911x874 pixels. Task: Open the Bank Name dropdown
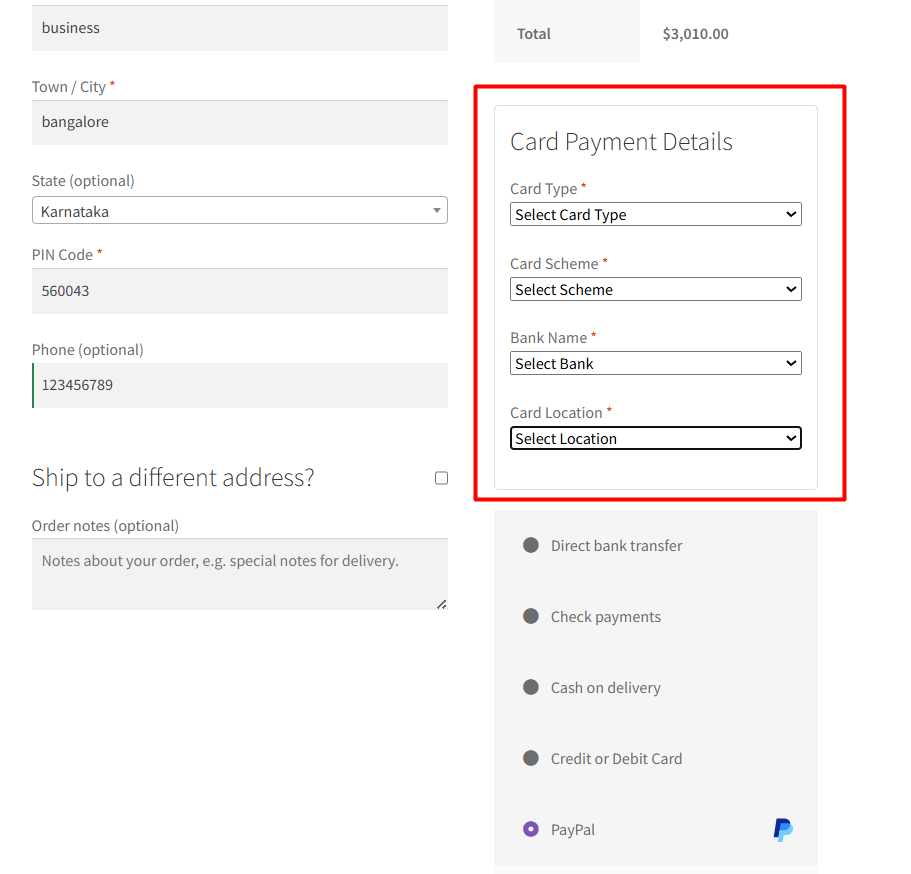click(x=655, y=363)
